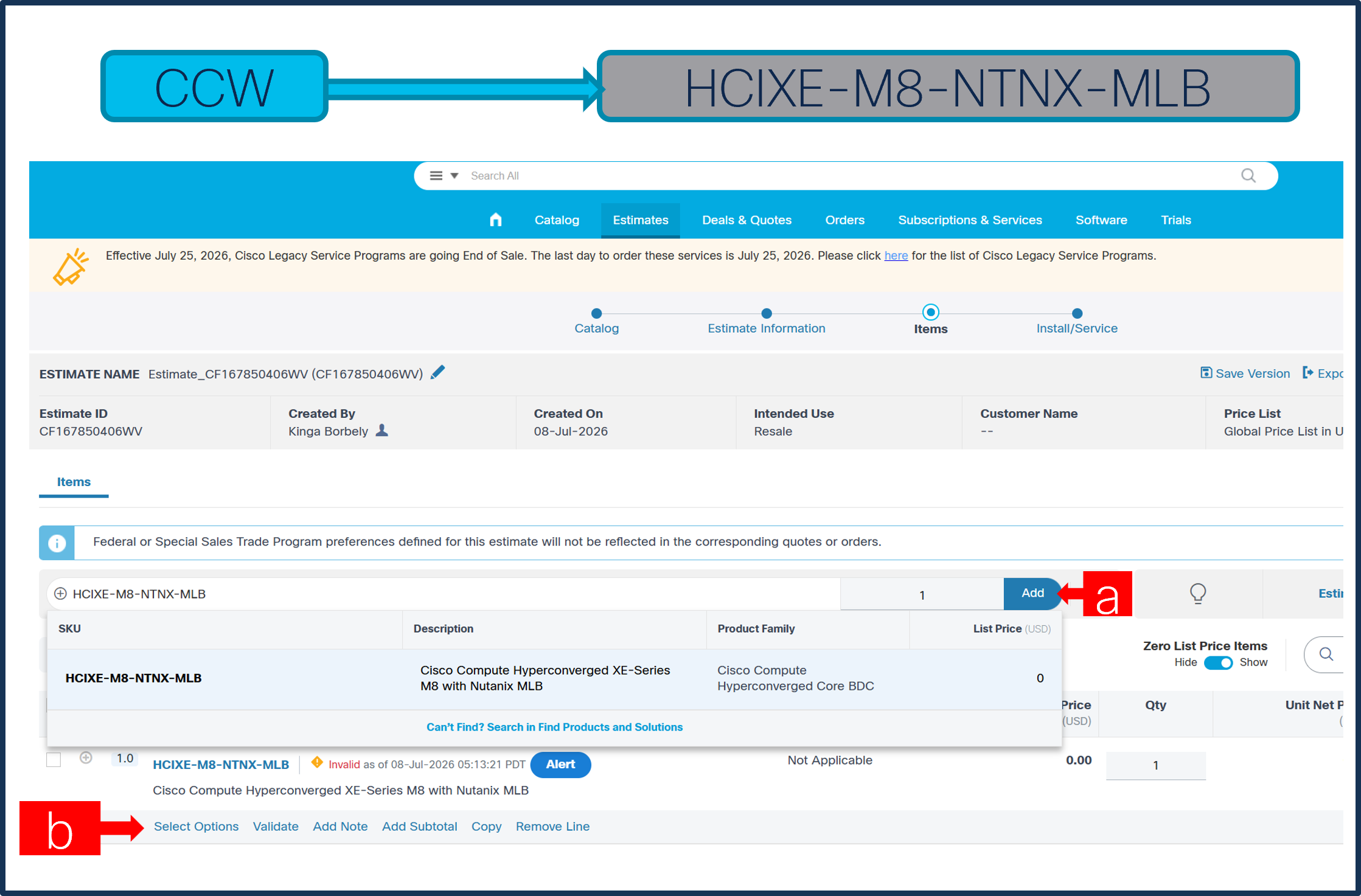
Task: Select the checkbox for line 1.0
Action: 54,760
